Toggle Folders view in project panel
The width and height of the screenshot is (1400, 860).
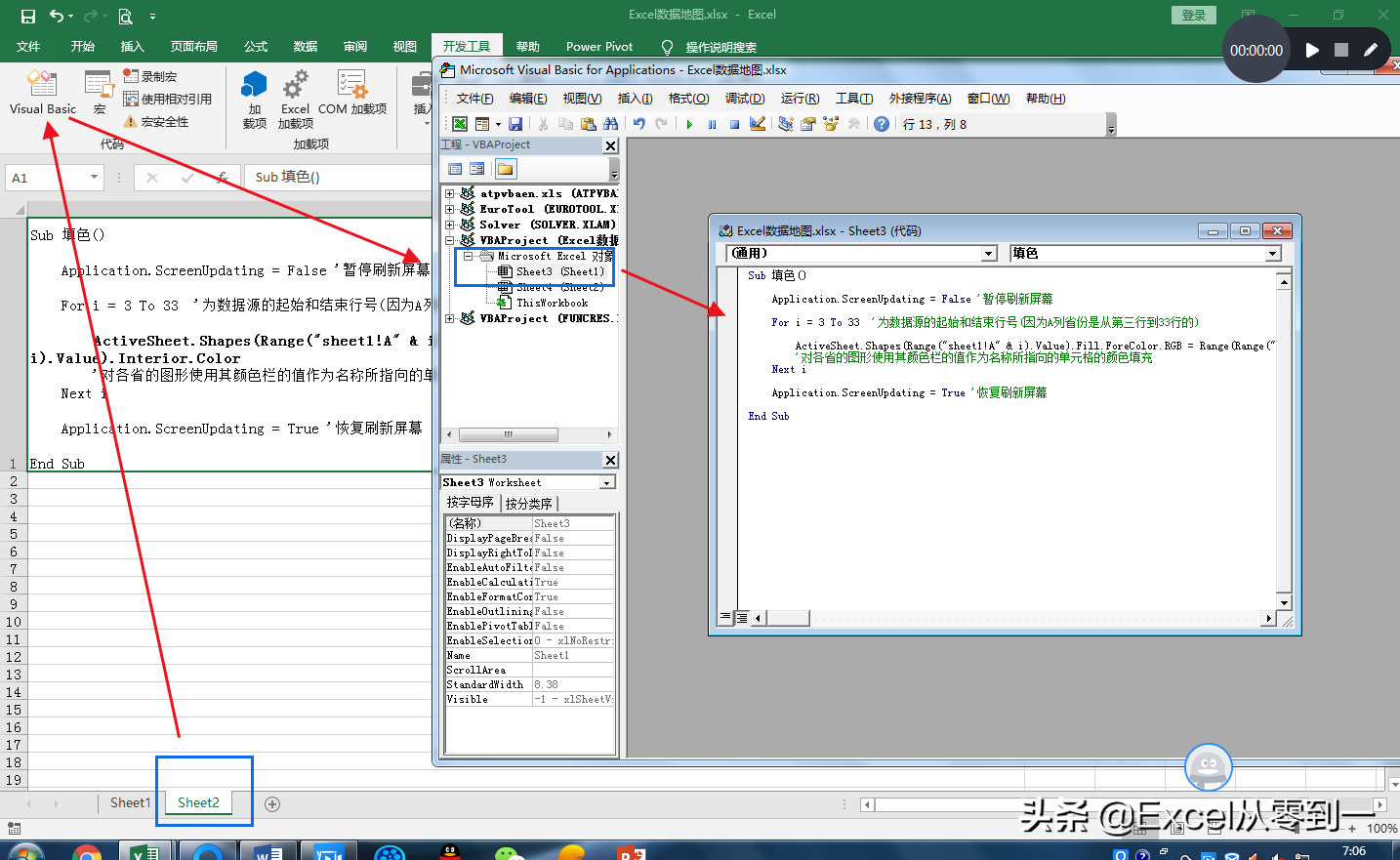pos(505,170)
